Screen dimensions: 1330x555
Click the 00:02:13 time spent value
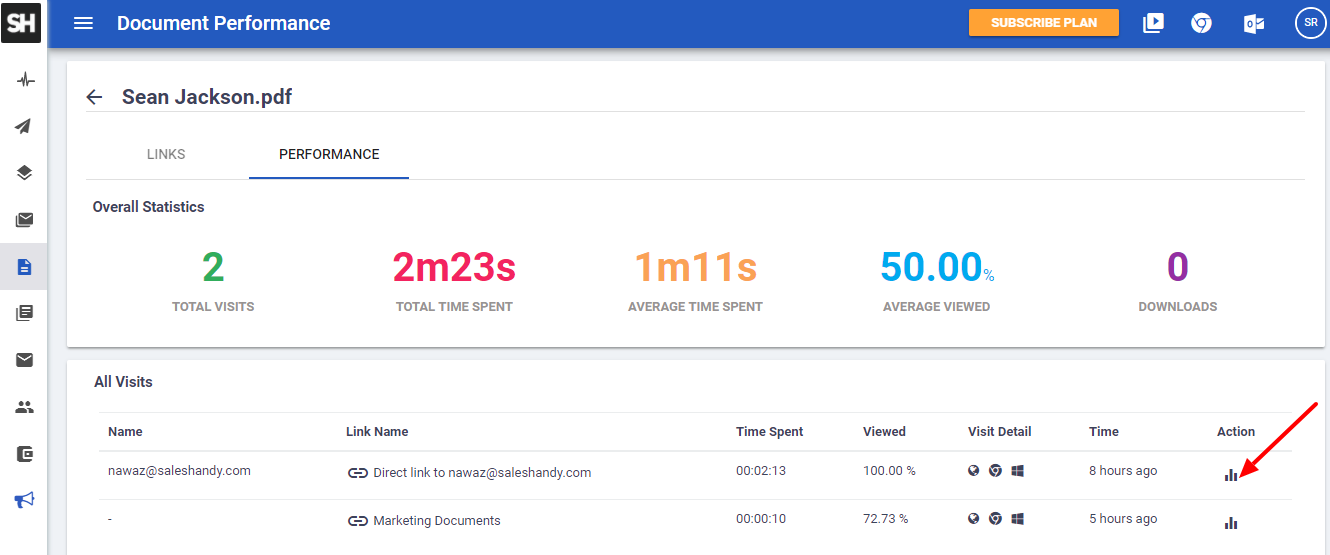pos(762,470)
